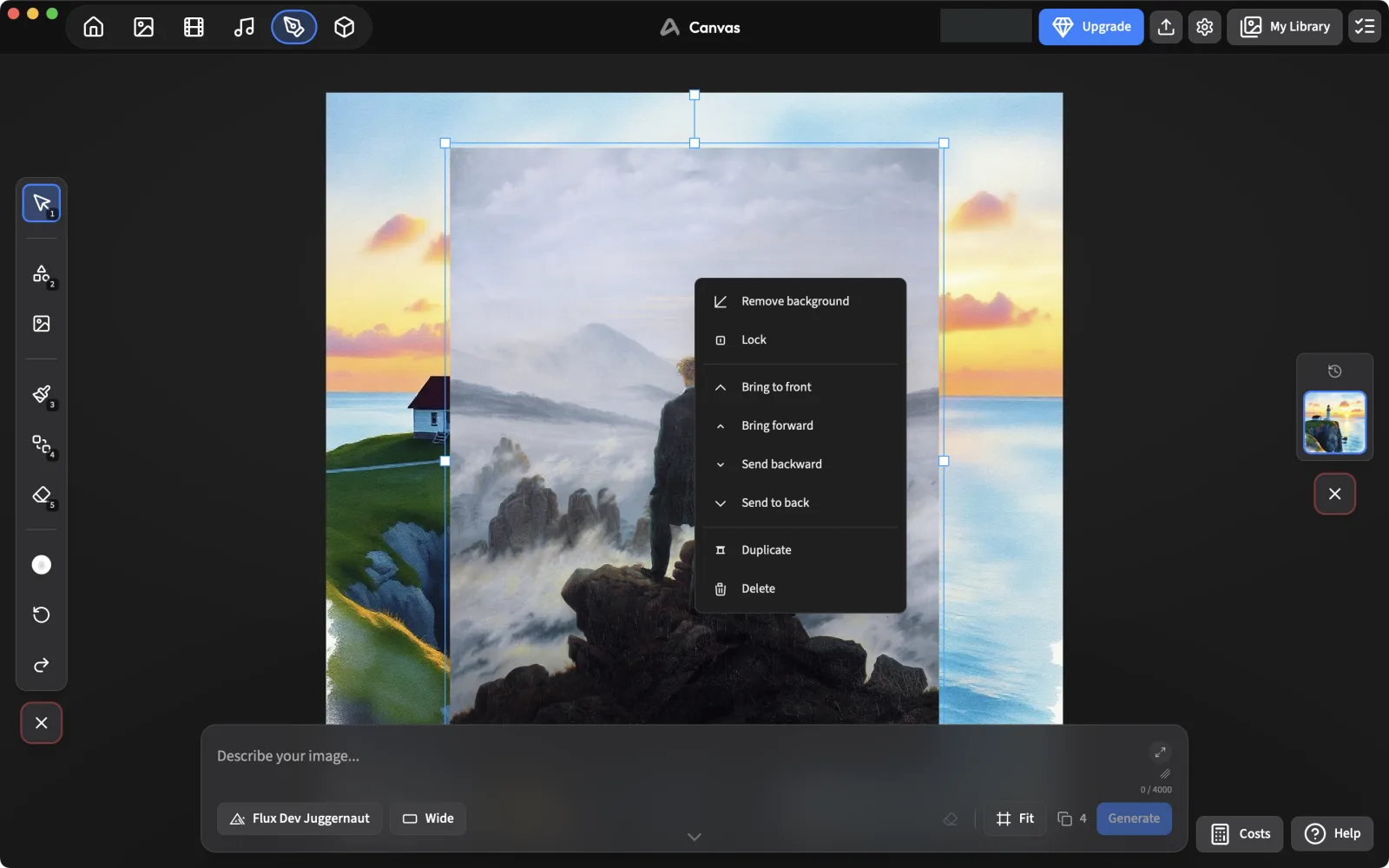Choose the Add image tool in left toolbar
This screenshot has height=868, width=1389.
click(x=42, y=324)
